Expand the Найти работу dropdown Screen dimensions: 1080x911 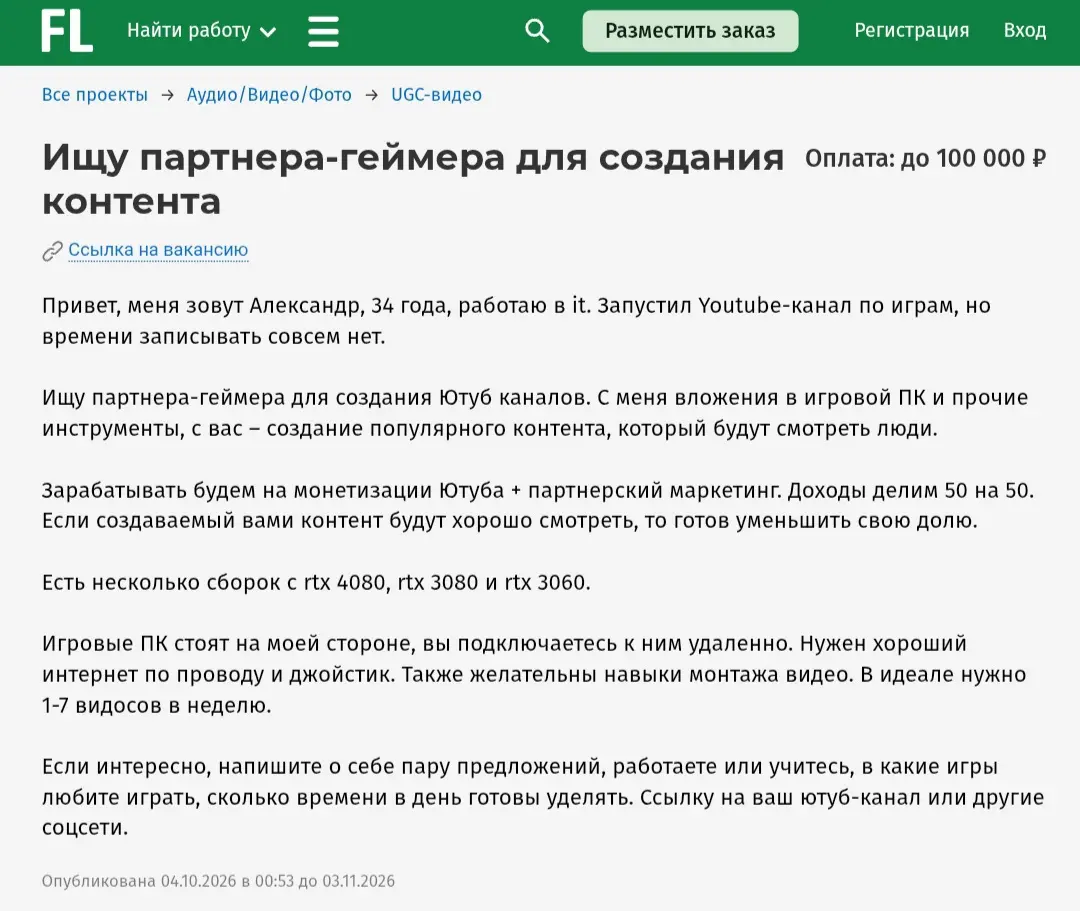(202, 31)
